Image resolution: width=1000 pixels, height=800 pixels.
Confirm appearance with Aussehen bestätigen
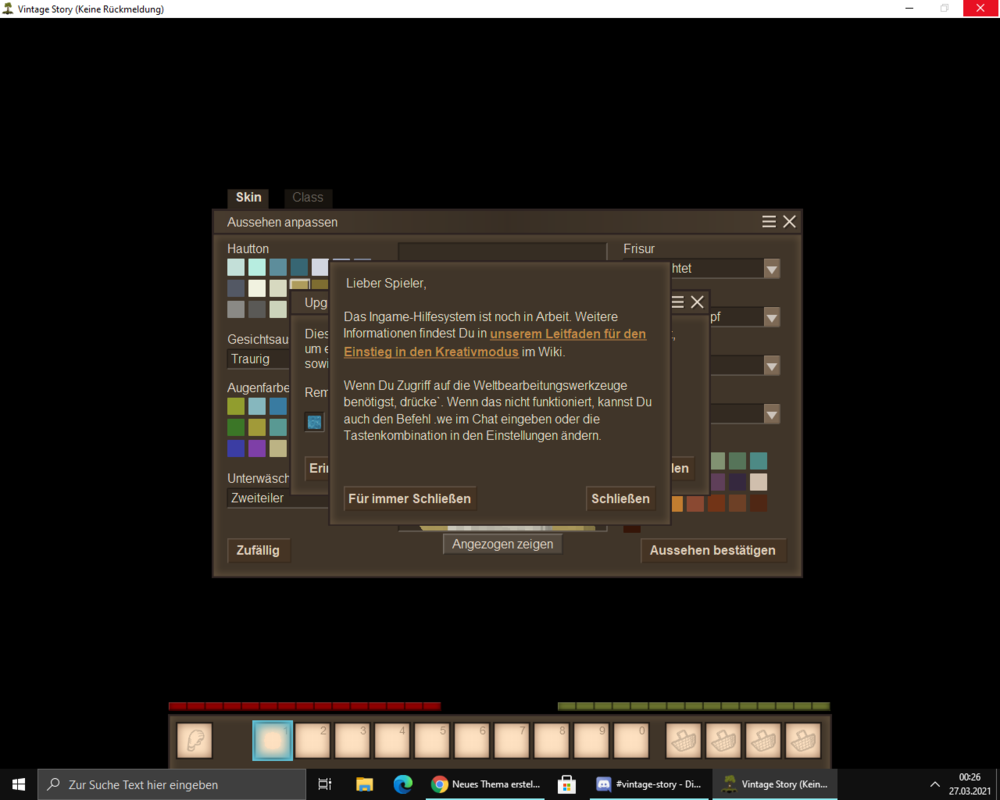point(713,550)
